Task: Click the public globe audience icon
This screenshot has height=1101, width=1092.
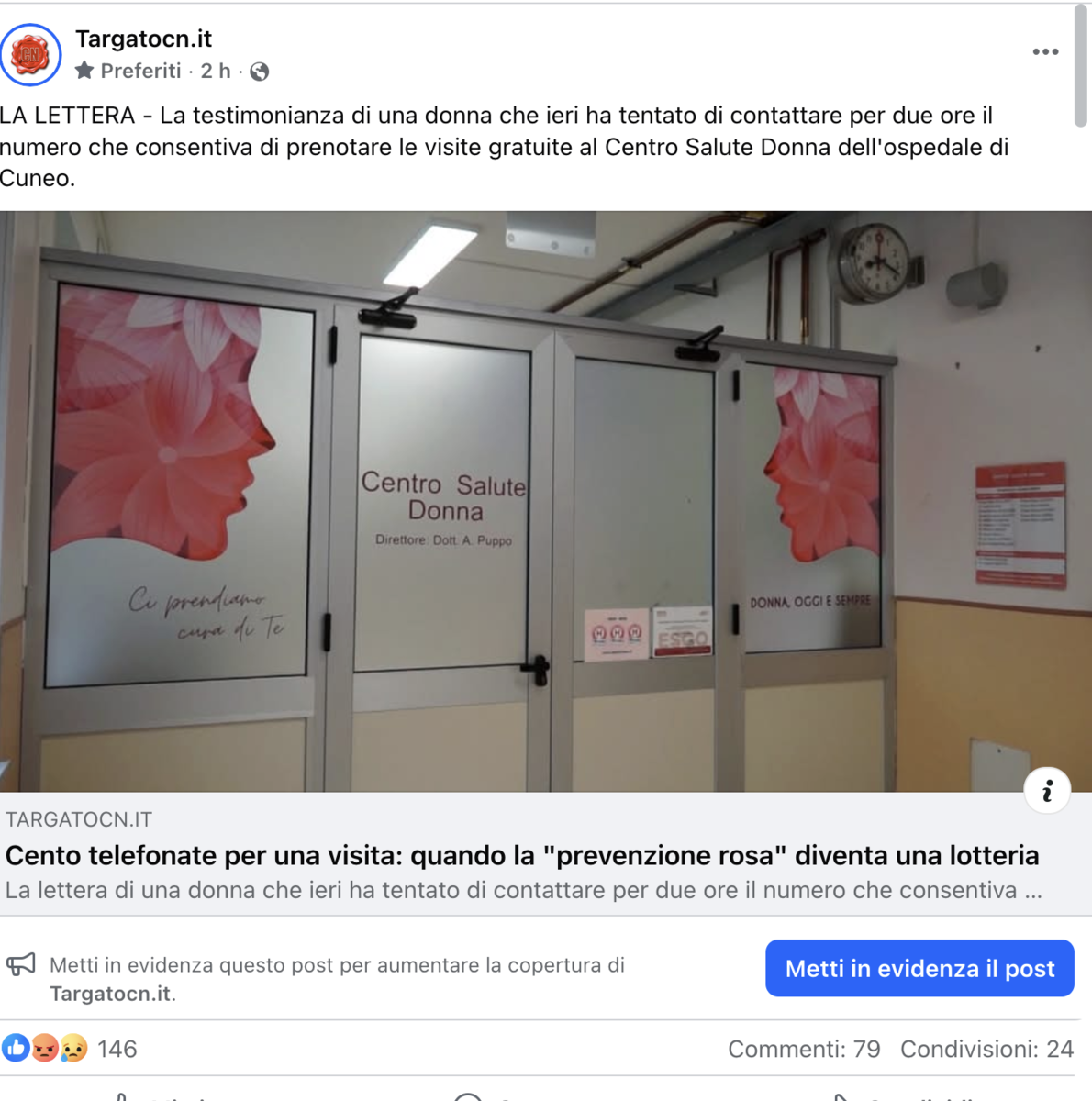Action: point(260,72)
